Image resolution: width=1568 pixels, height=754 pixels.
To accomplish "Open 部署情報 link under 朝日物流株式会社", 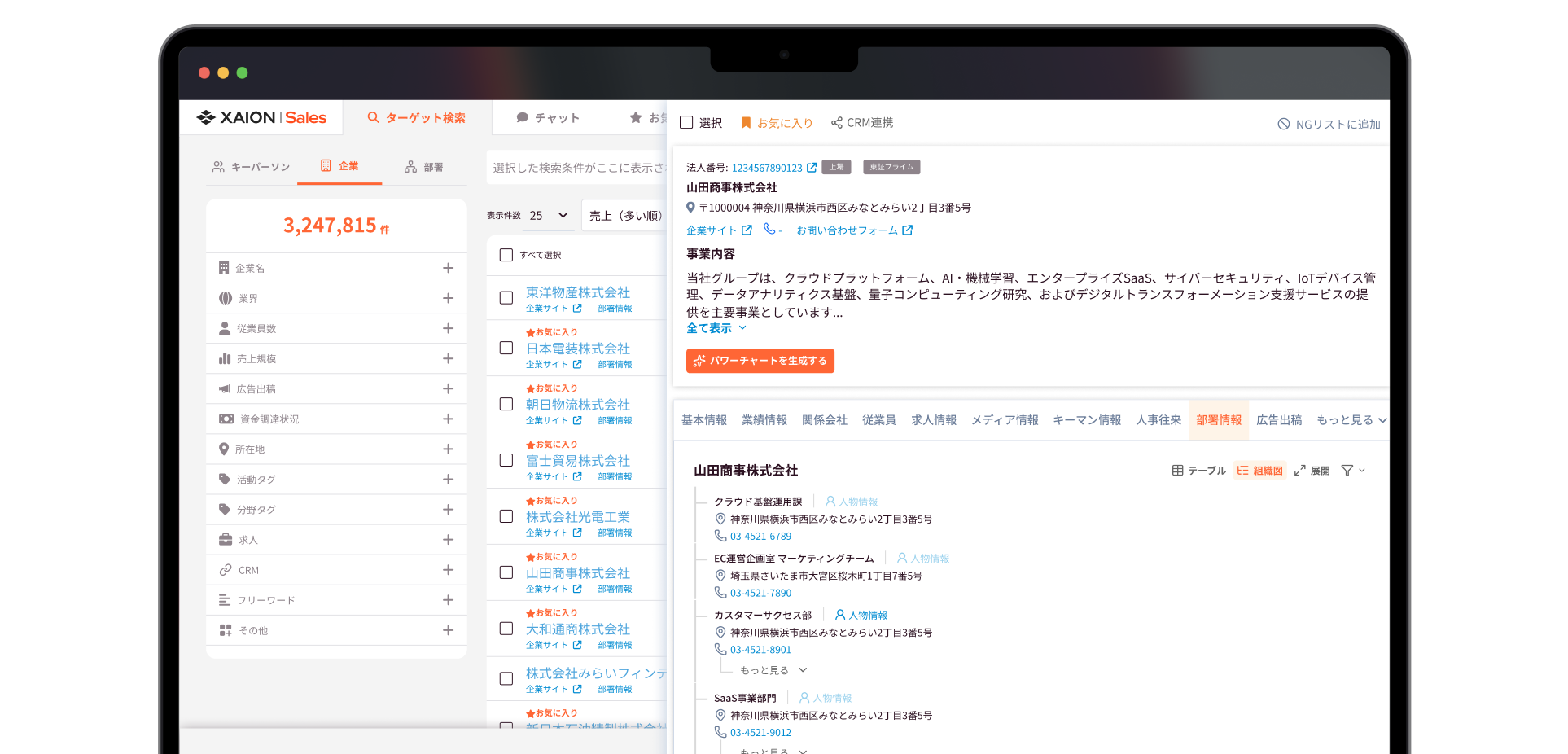I will click(615, 421).
